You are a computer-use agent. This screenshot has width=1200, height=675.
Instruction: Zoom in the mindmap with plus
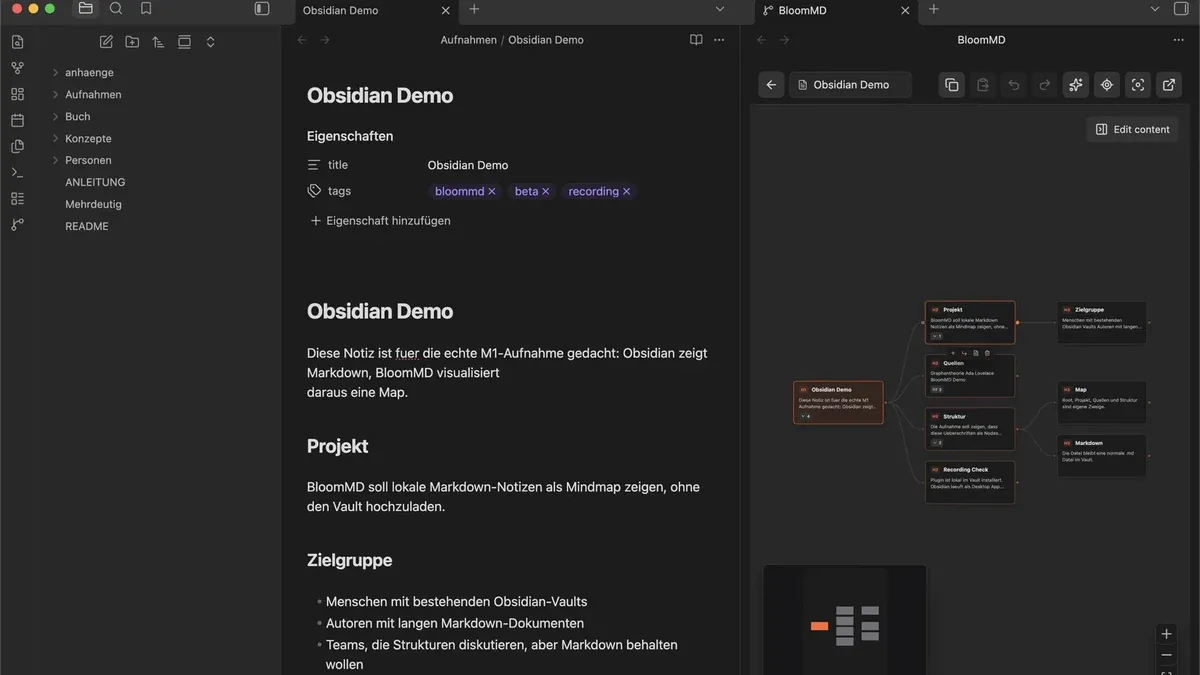(x=1167, y=634)
